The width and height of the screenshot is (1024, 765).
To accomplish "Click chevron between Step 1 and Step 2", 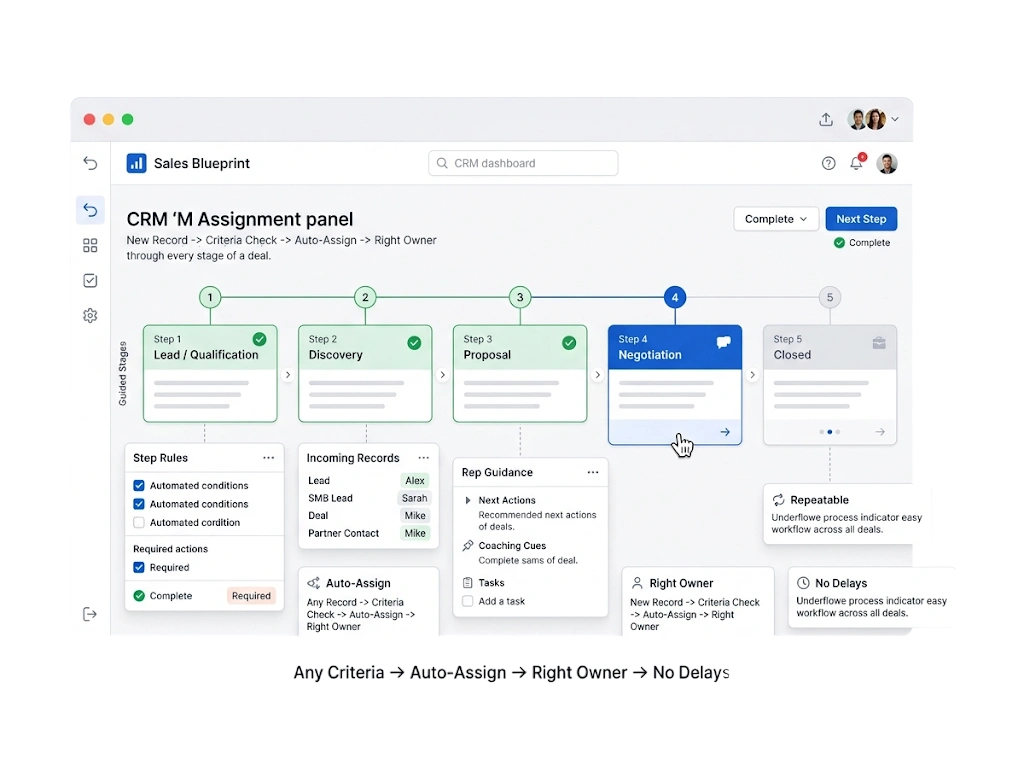I will tap(288, 375).
